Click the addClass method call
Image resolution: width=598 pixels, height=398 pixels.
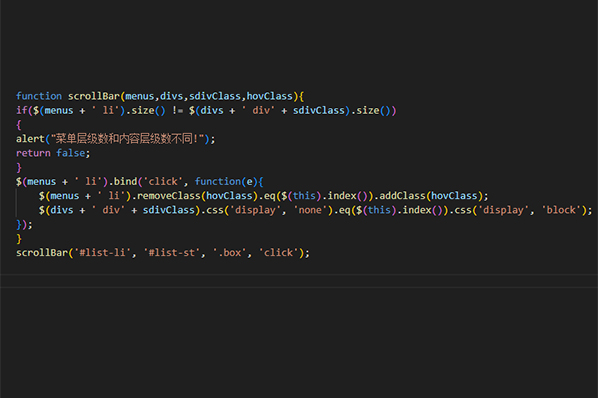pos(402,196)
